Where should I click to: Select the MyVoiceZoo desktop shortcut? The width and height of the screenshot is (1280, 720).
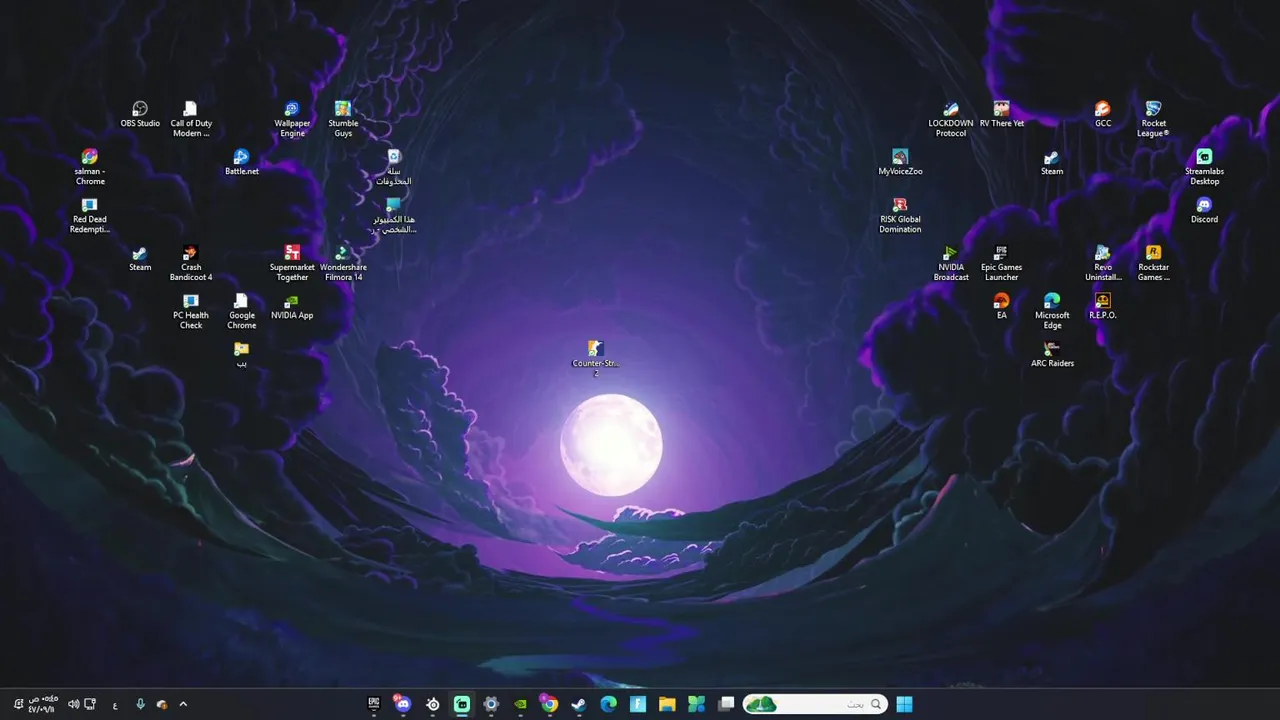(x=900, y=162)
